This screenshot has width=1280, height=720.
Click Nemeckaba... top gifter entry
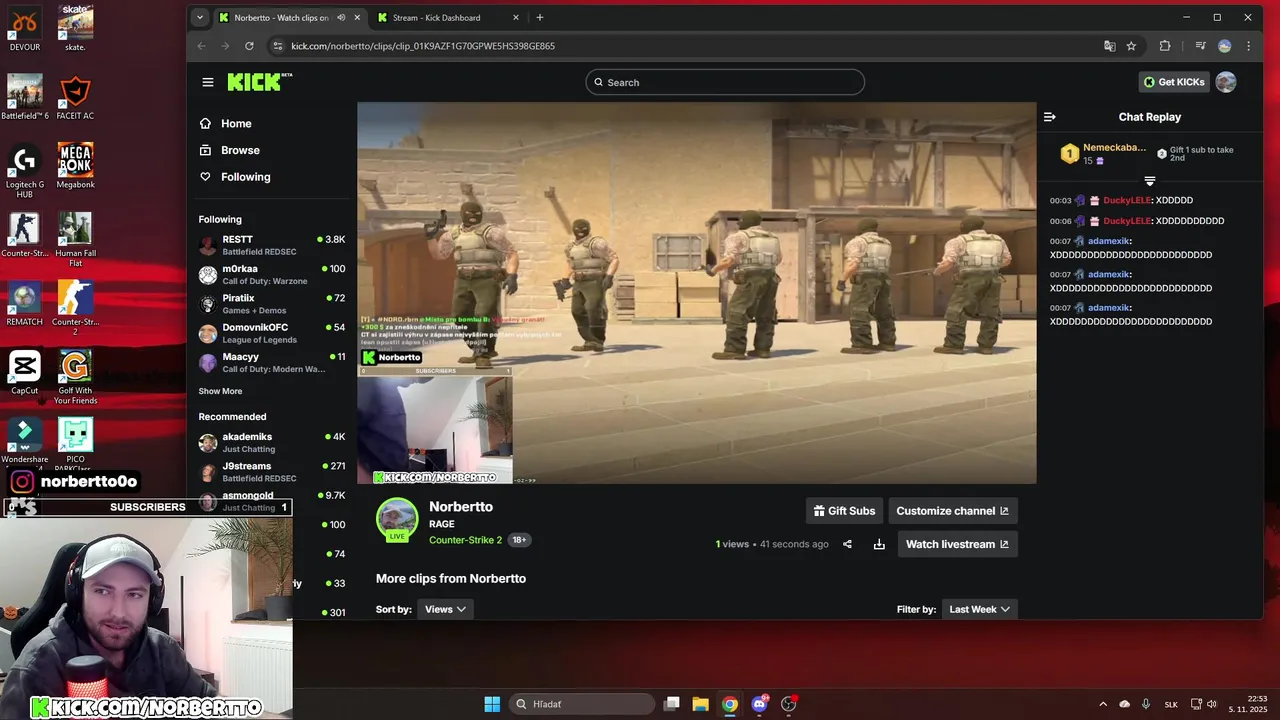click(x=1104, y=153)
